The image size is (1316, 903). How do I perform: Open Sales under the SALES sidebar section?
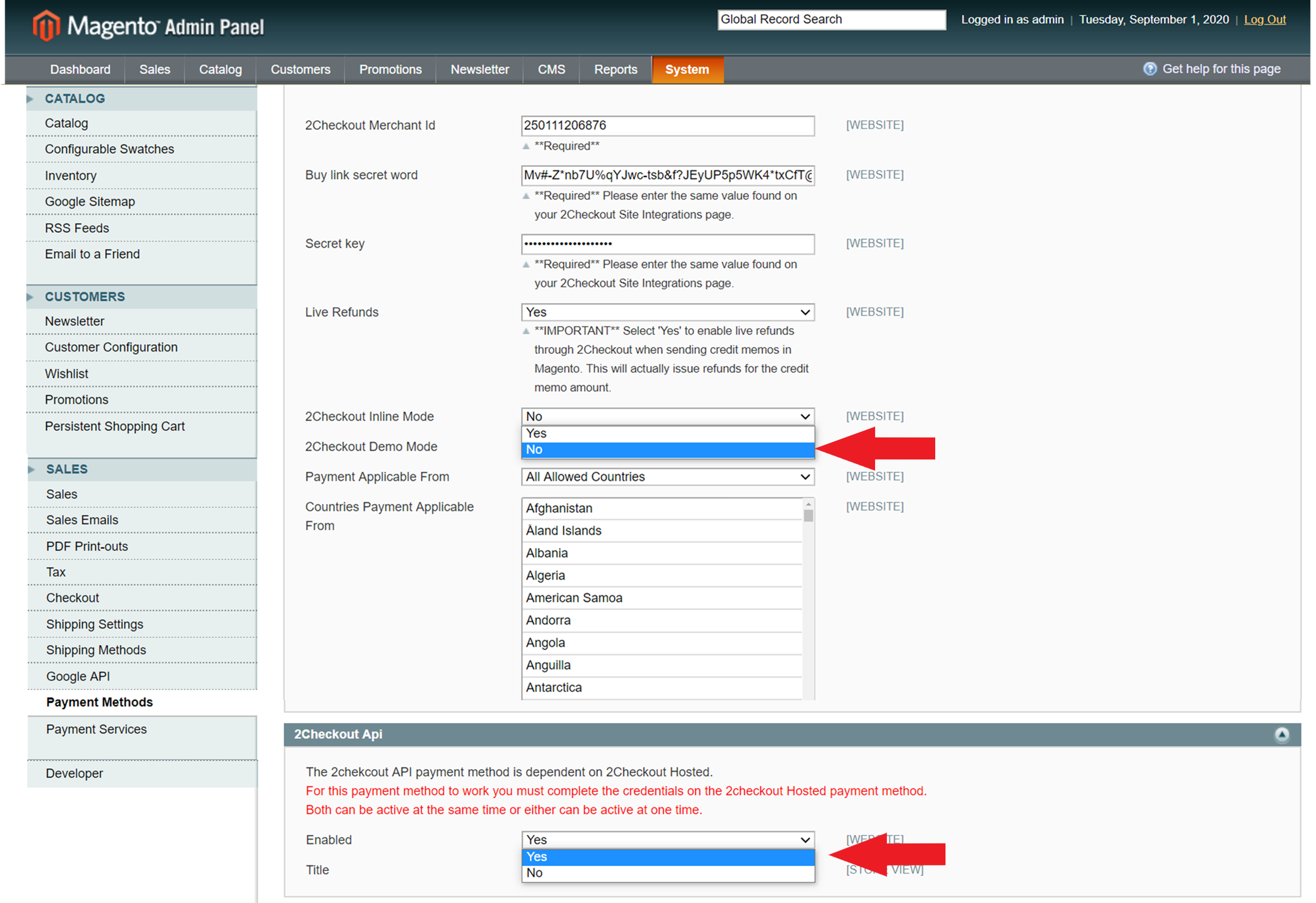pos(142,494)
